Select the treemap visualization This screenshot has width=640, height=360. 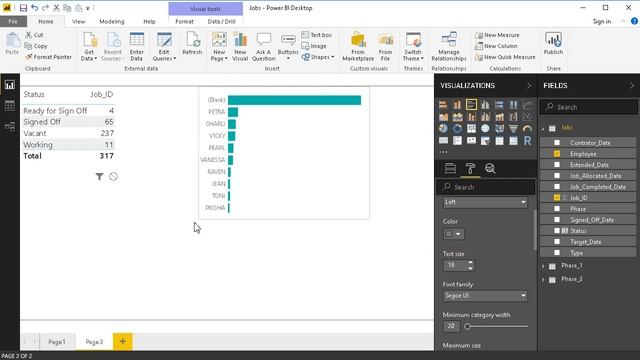[x=471, y=129]
